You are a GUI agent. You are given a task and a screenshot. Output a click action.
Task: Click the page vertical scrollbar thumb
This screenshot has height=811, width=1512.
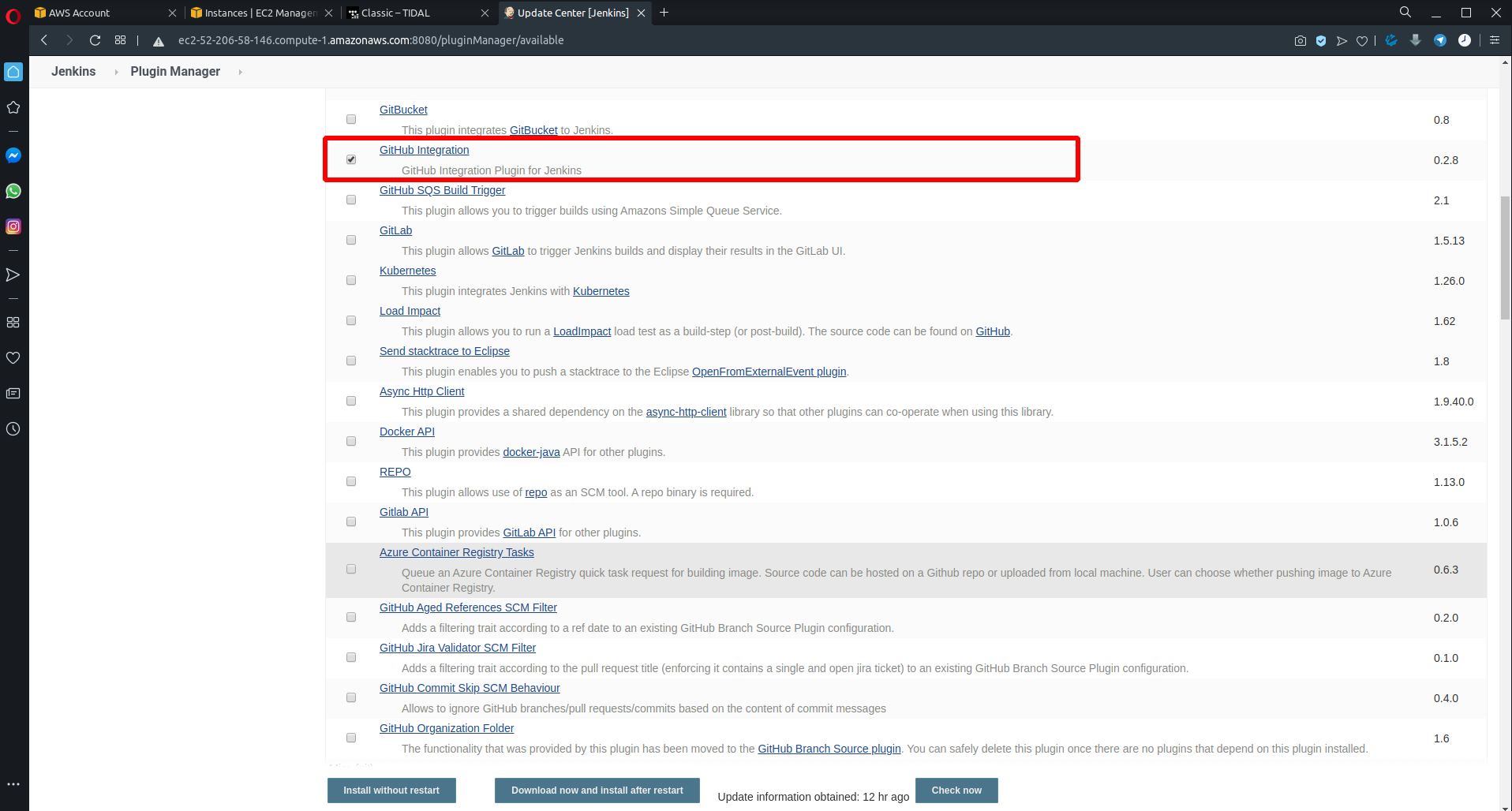point(1505,258)
